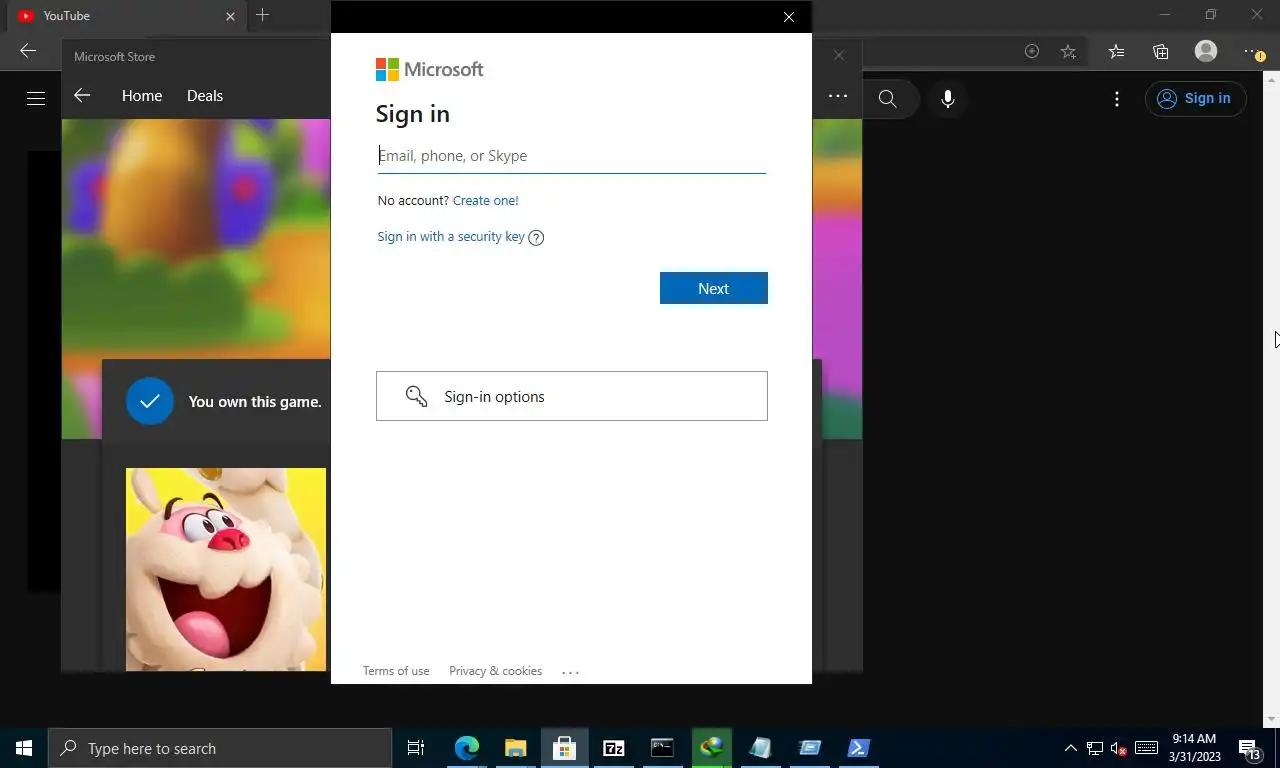
Task: Open the Home tab in Microsoft Store
Action: [142, 96]
